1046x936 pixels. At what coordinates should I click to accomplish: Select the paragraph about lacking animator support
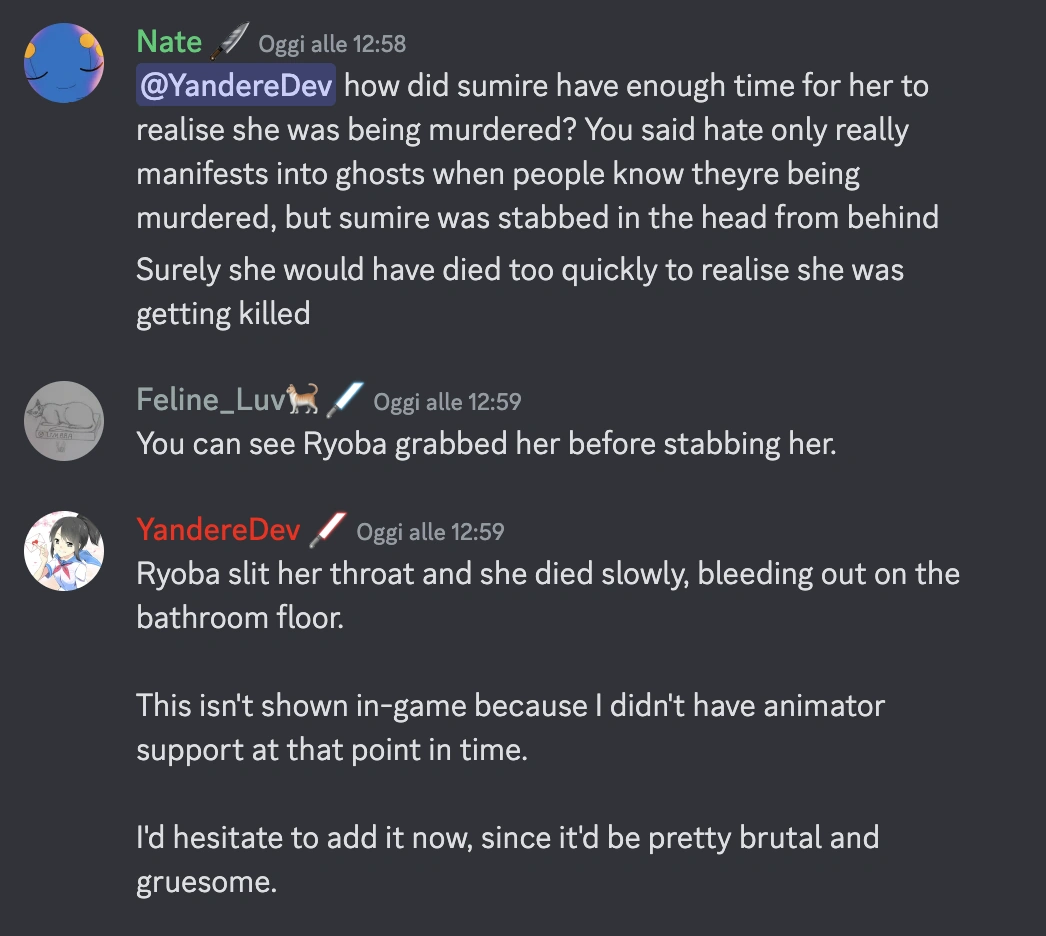(511, 728)
